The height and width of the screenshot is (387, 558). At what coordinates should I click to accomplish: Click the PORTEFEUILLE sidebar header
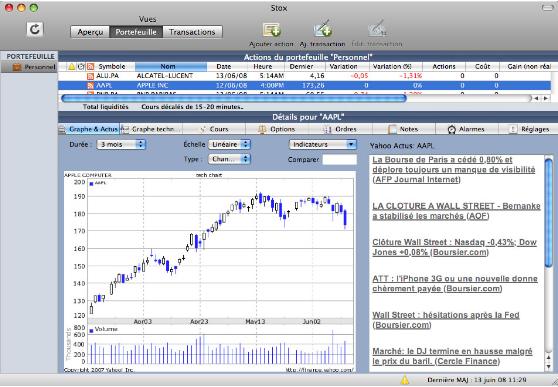pyautogui.click(x=31, y=57)
